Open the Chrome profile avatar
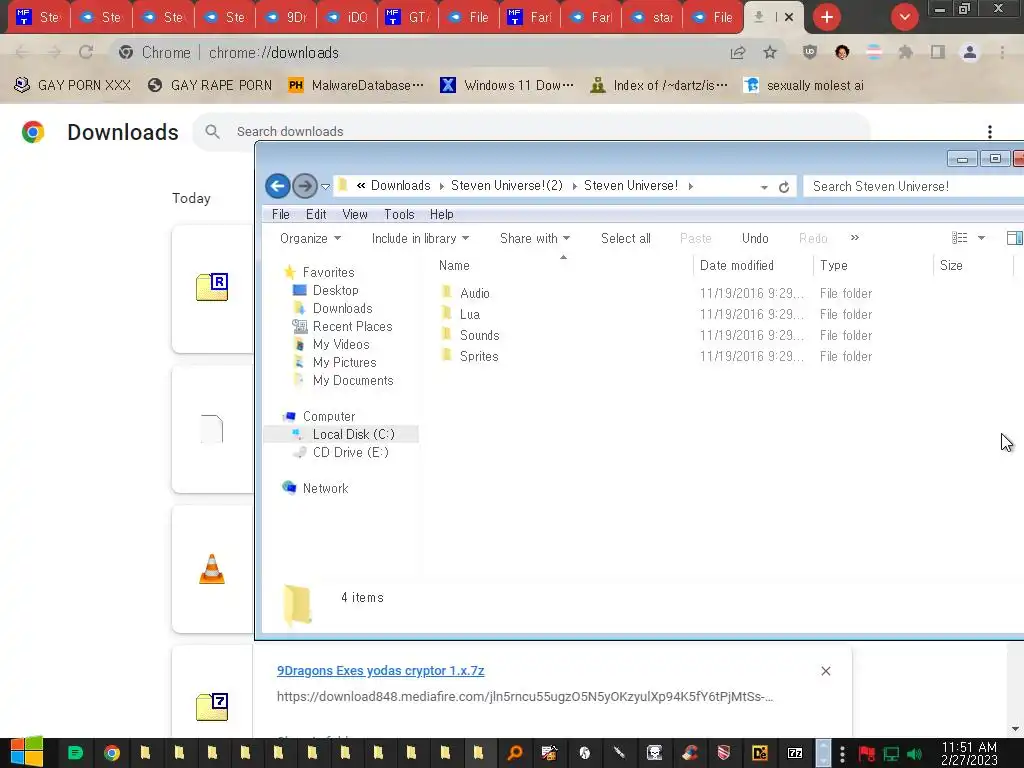1024x768 pixels. coord(970,52)
